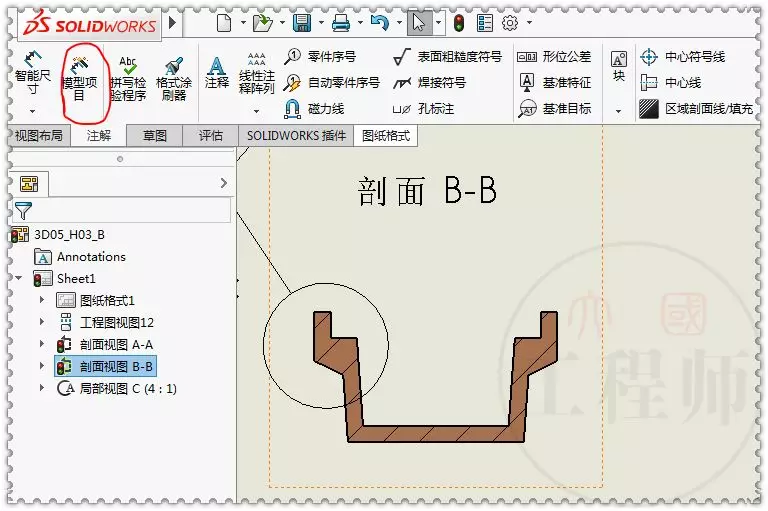Select the Smart Dimension (智能尺寸) tool

pyautogui.click(x=32, y=72)
